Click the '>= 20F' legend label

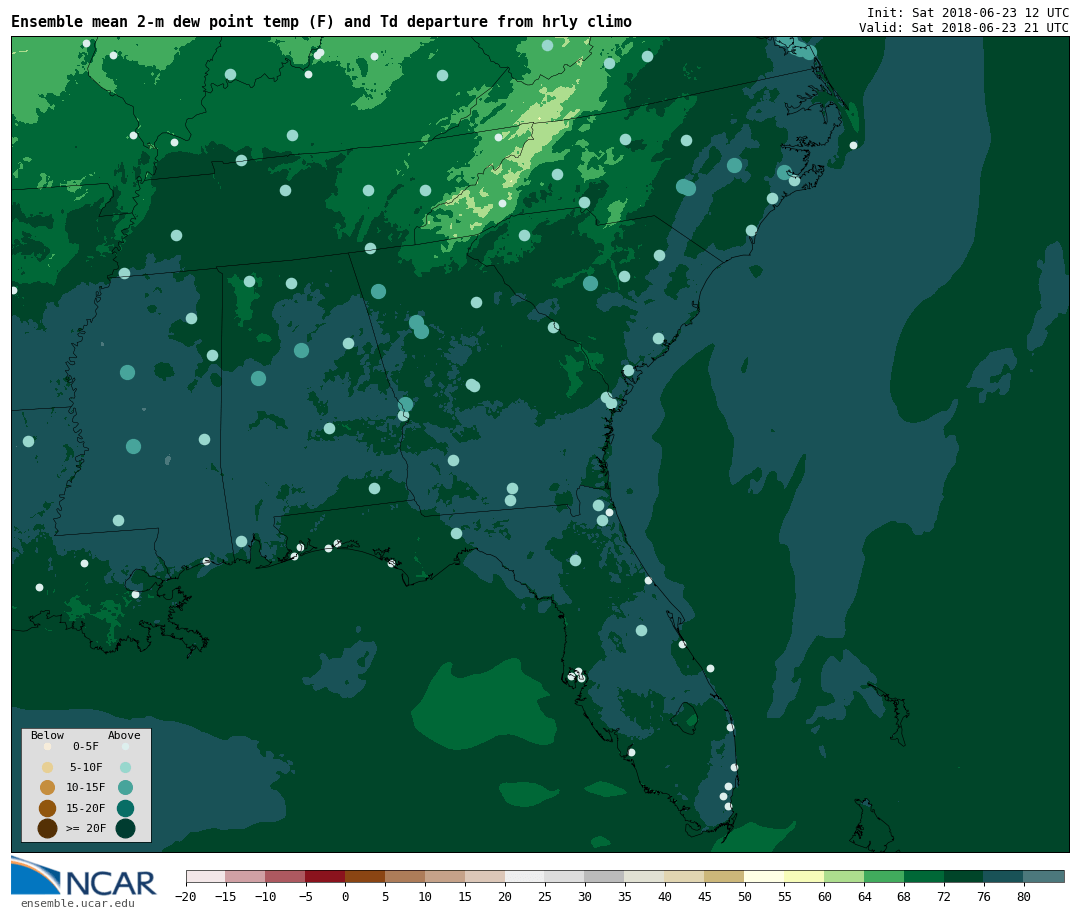tap(86, 828)
